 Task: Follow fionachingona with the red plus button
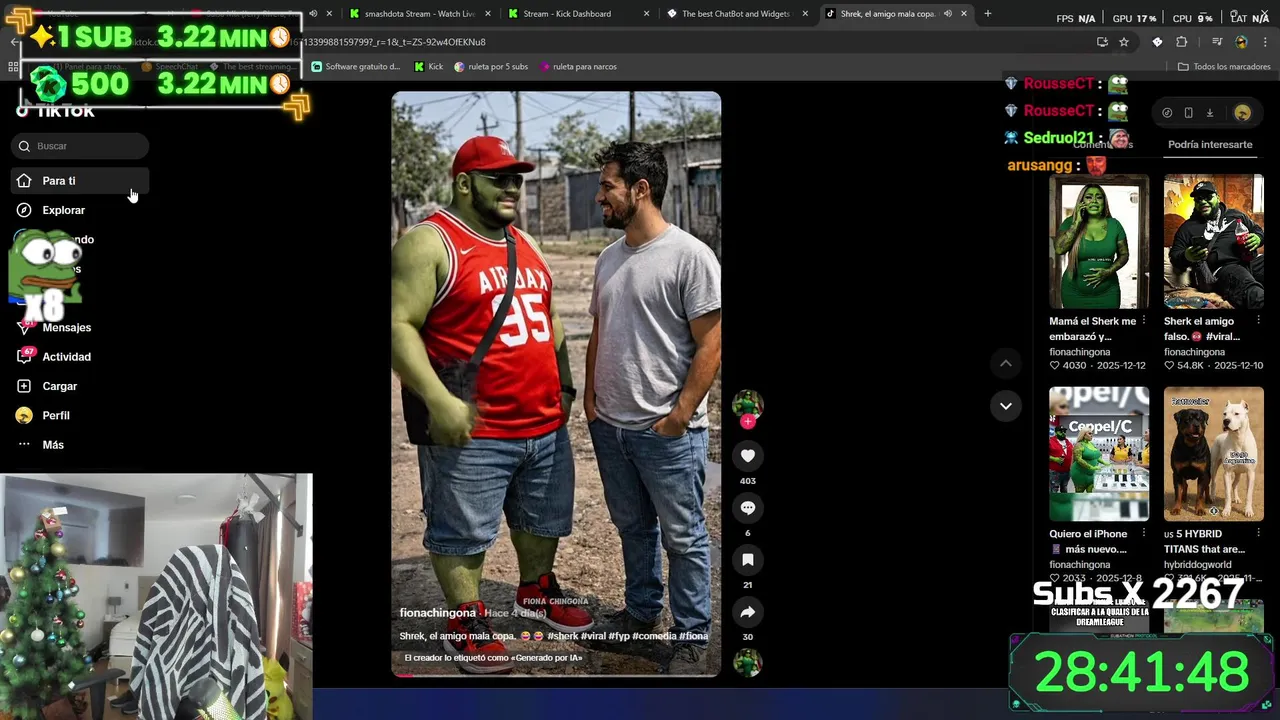(747, 421)
